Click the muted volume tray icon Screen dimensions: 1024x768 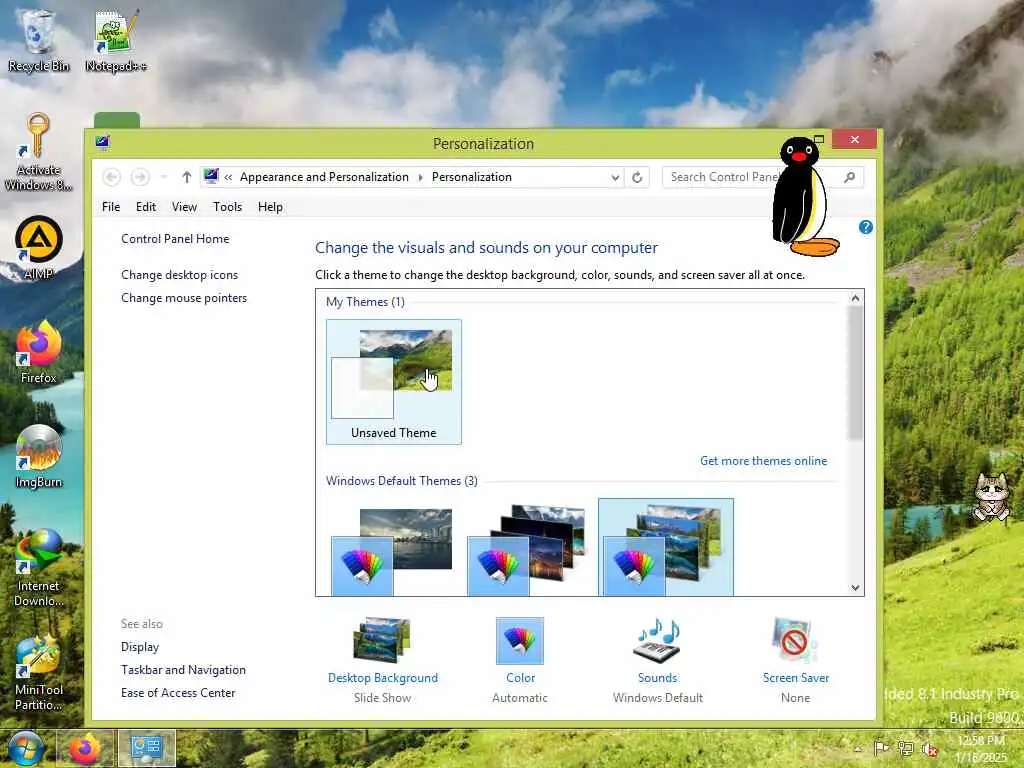click(929, 748)
